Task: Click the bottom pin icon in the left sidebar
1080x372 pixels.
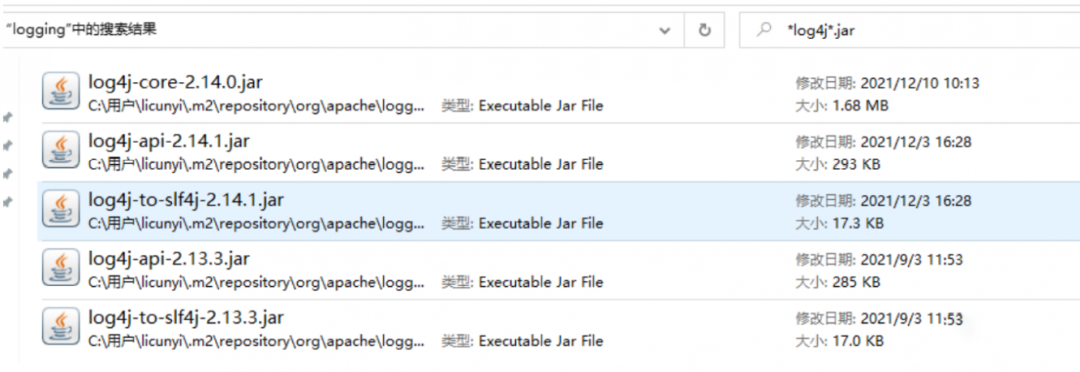Action: click(x=8, y=202)
